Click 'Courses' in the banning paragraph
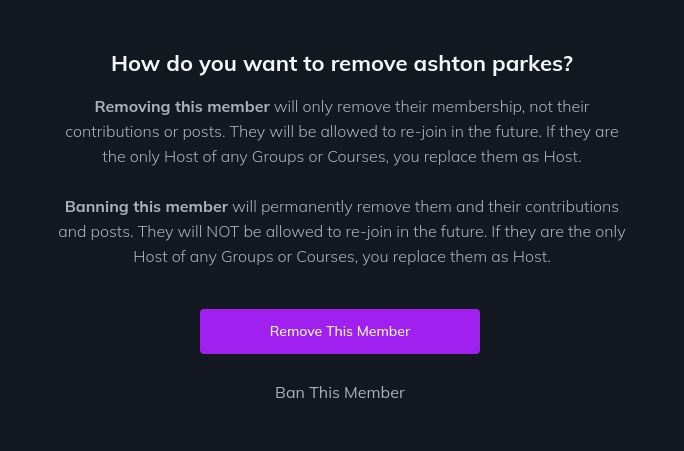Viewport: 684px width, 451px height. pos(325,256)
